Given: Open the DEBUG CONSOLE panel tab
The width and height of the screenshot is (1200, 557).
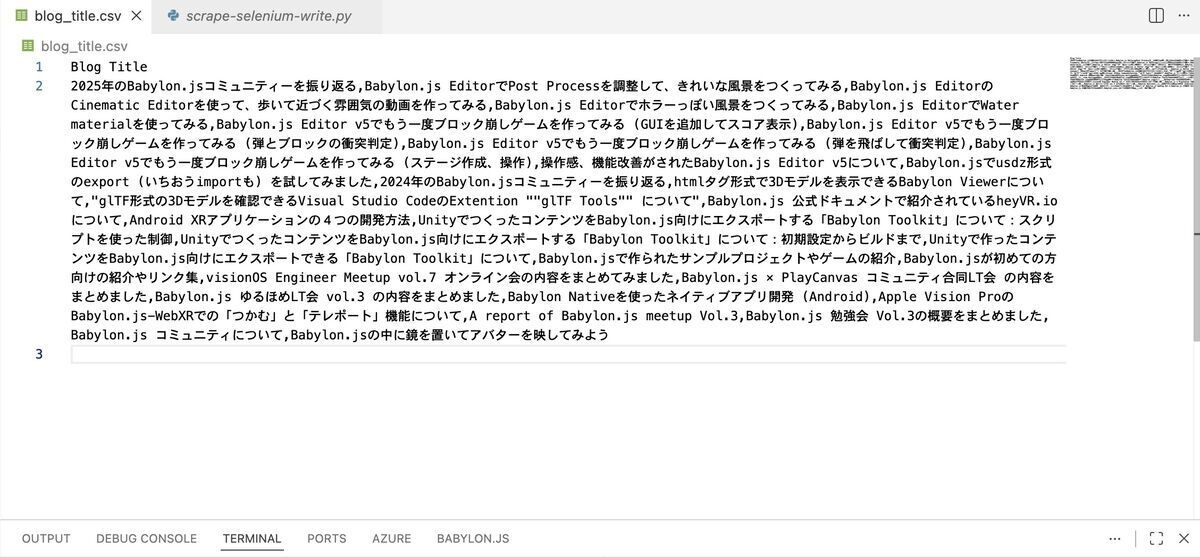Looking at the screenshot, I should point(147,538).
